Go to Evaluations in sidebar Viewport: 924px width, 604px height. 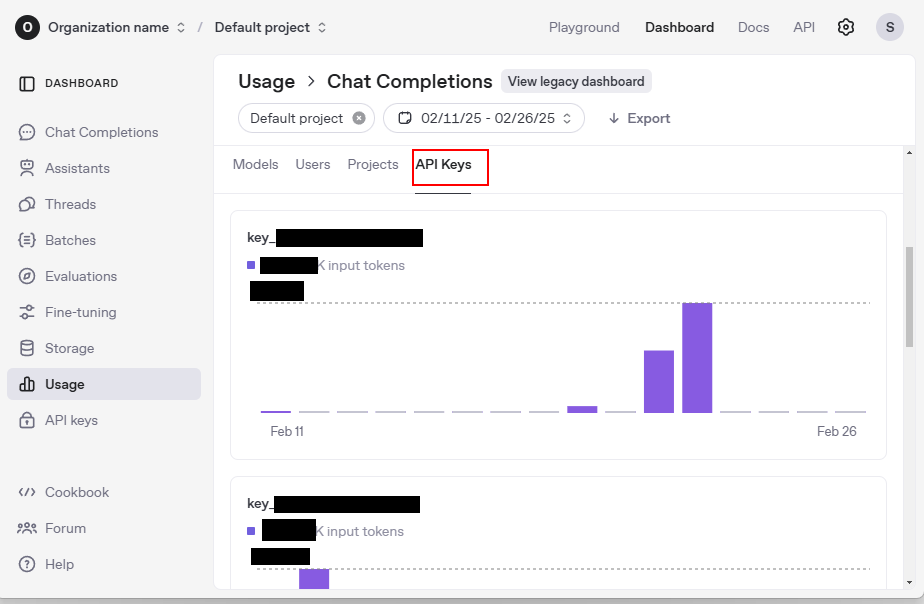[x=81, y=276]
